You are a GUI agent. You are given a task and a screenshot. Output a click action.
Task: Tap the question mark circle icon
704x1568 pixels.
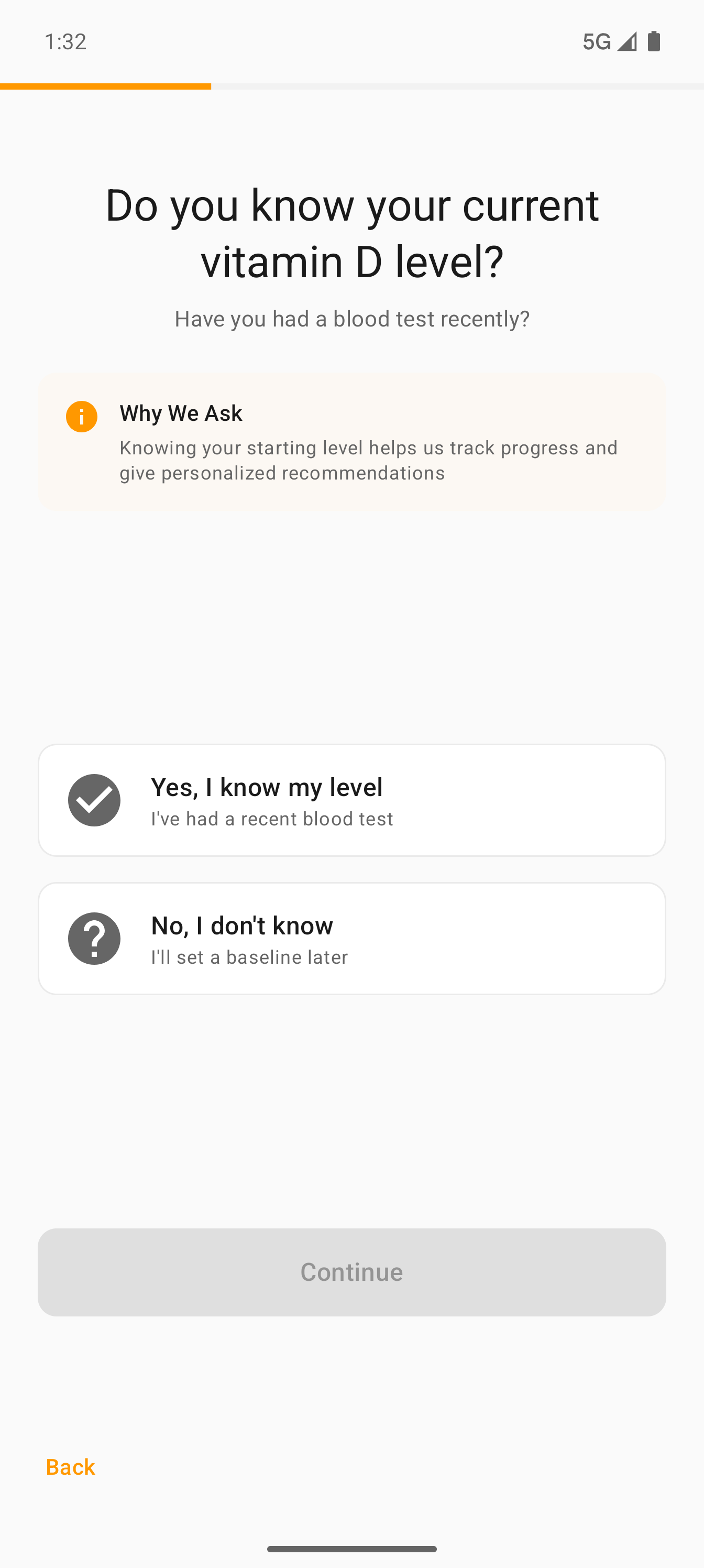(94, 939)
